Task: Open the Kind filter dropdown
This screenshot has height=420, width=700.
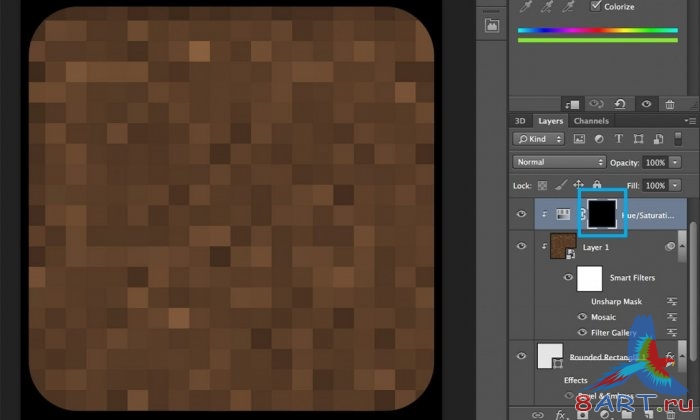Action: pos(539,139)
